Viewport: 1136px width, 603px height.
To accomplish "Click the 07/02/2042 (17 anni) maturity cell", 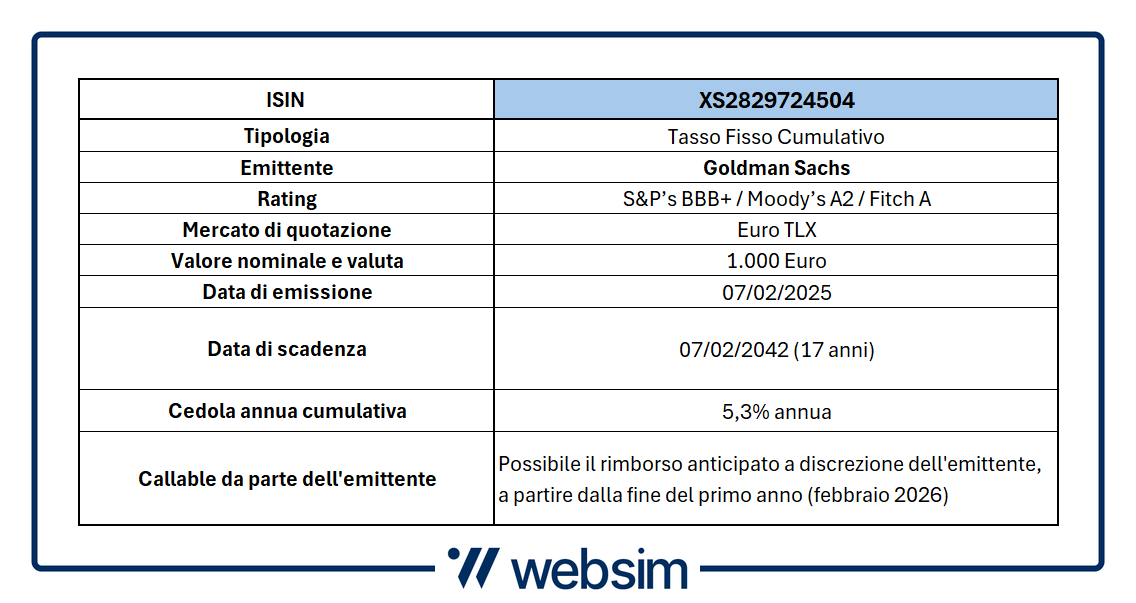I will click(x=776, y=349).
